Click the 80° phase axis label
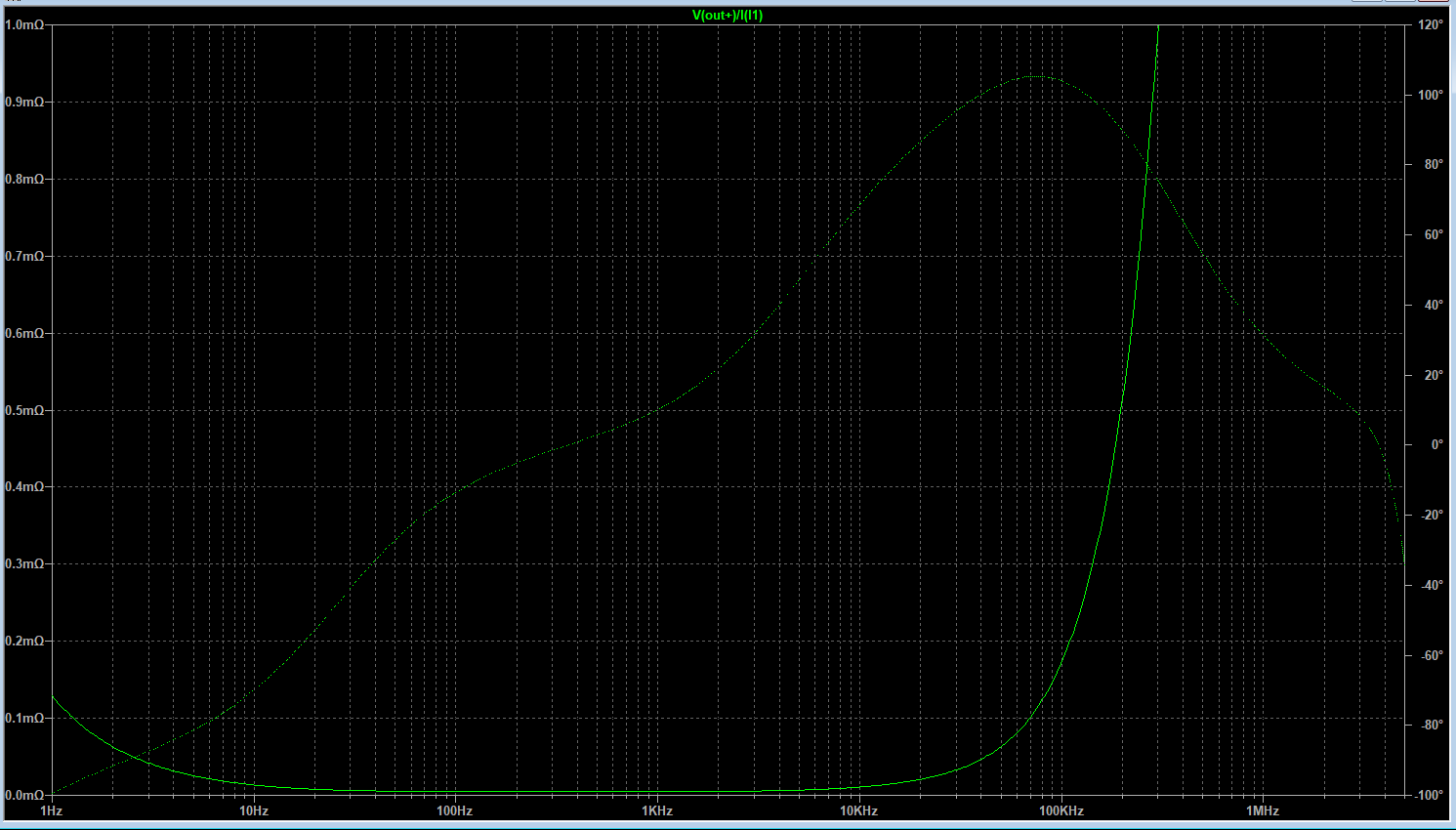The height and width of the screenshot is (830, 1456). 1434,164
